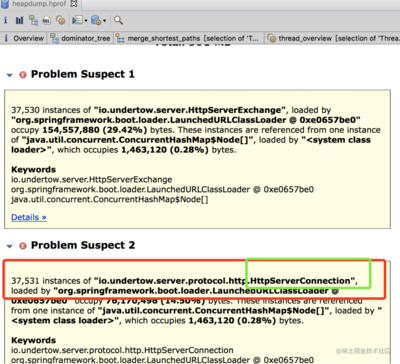Open the Run Report dropdown arrow

pyautogui.click(x=86, y=21)
